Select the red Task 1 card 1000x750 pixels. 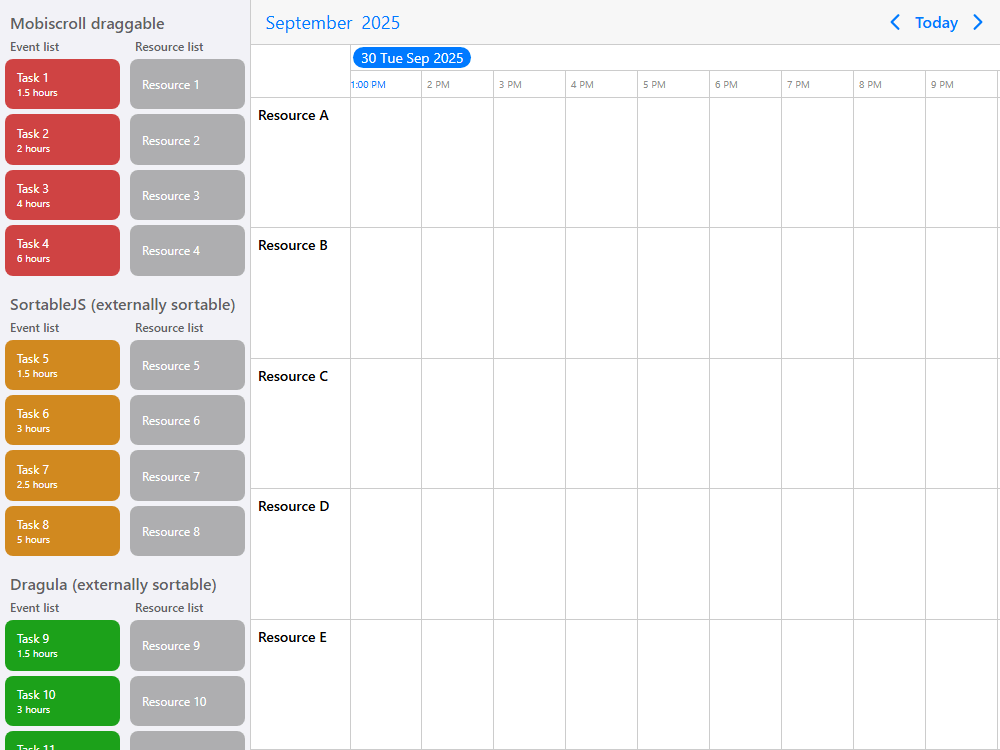(x=62, y=84)
